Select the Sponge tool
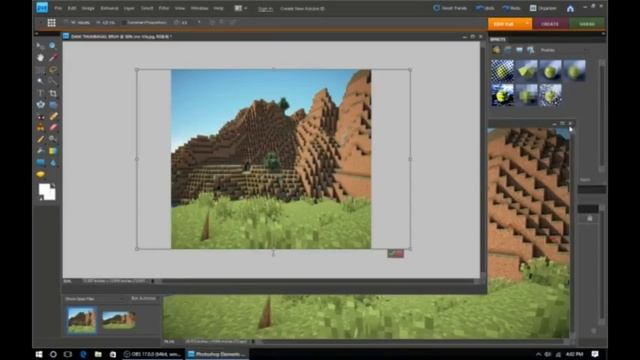Viewport: 640px width, 360px height. [40, 175]
